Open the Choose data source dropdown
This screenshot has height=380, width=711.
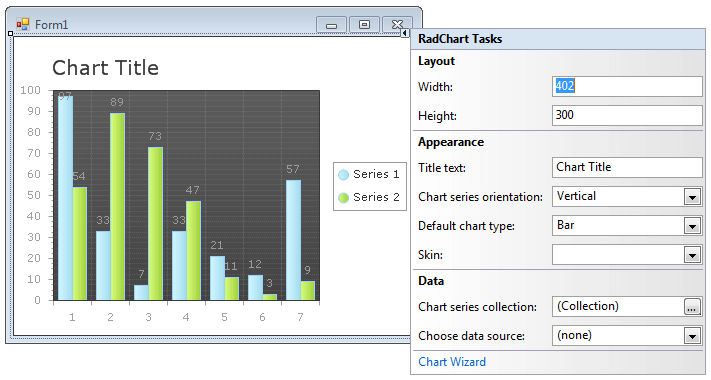tap(692, 336)
